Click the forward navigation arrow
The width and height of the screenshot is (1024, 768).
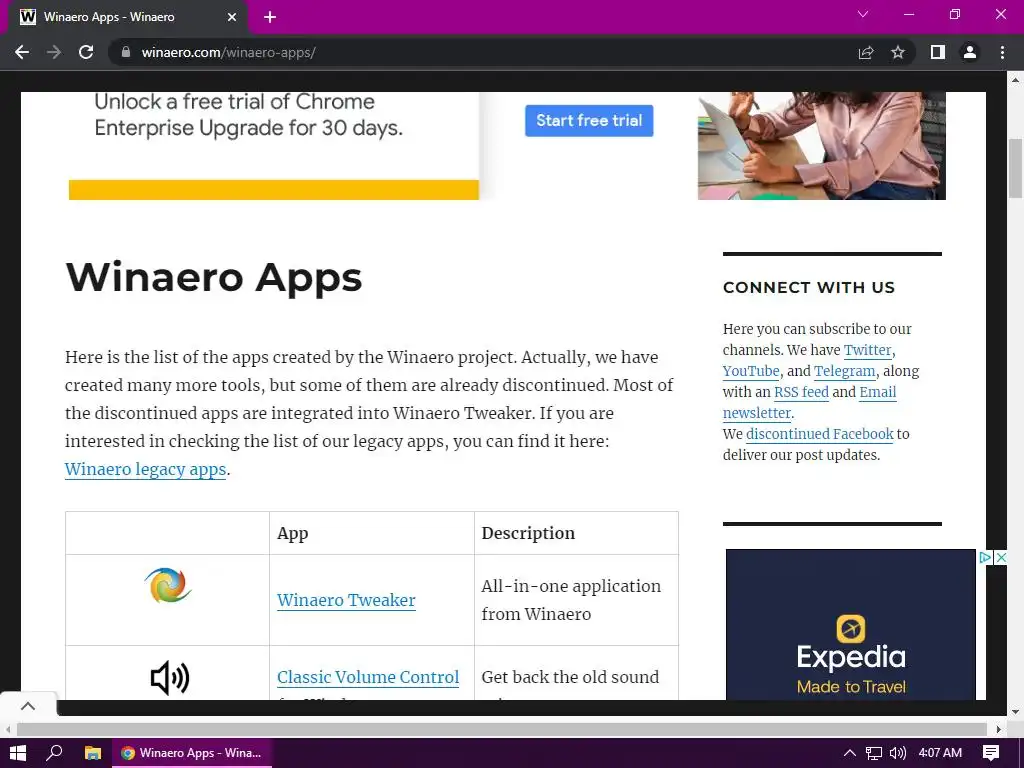point(54,52)
